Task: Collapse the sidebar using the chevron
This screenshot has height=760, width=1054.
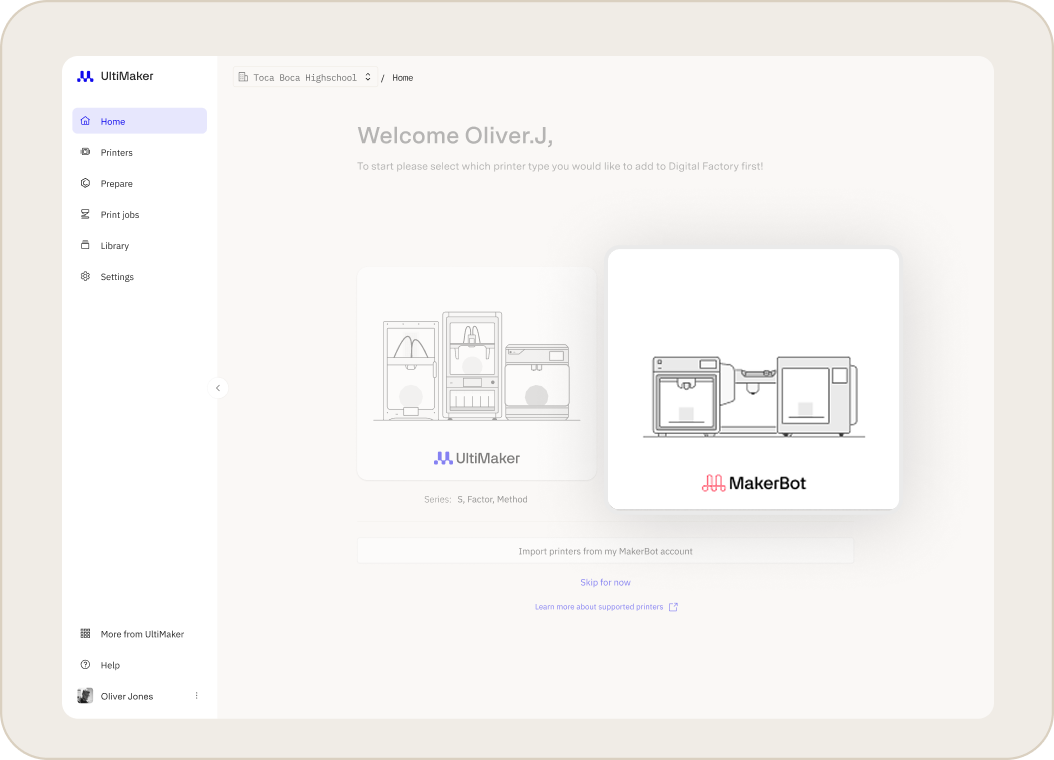Action: coord(218,387)
